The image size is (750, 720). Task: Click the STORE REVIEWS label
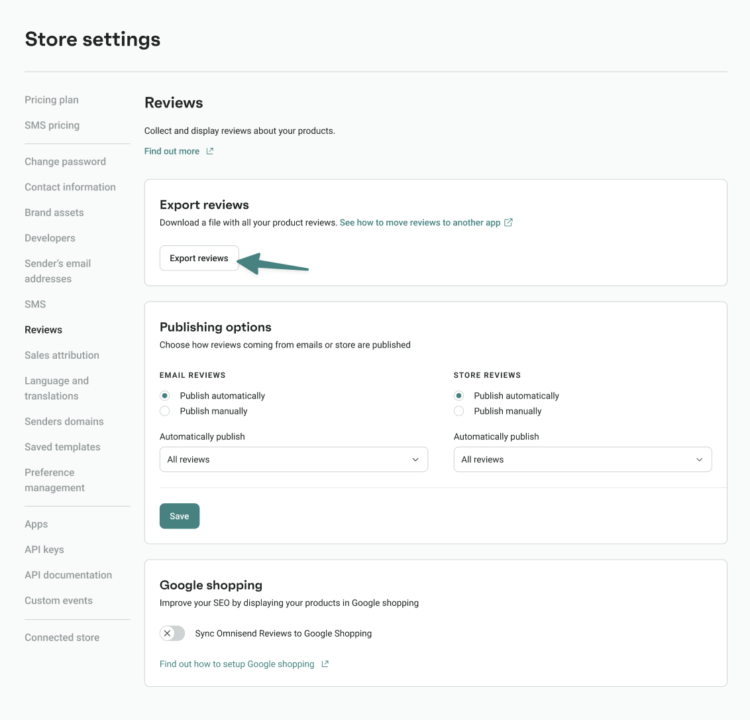487,375
